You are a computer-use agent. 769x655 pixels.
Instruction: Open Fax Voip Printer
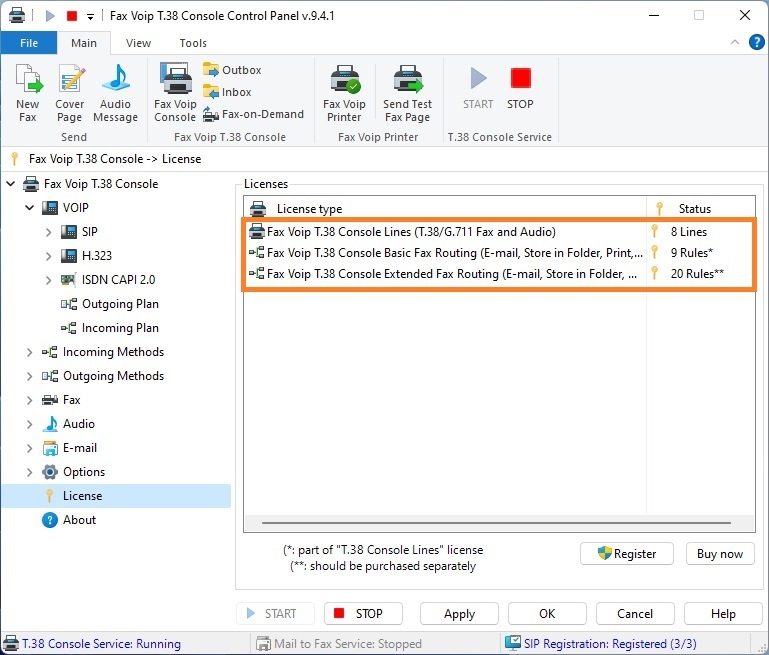coord(344,93)
